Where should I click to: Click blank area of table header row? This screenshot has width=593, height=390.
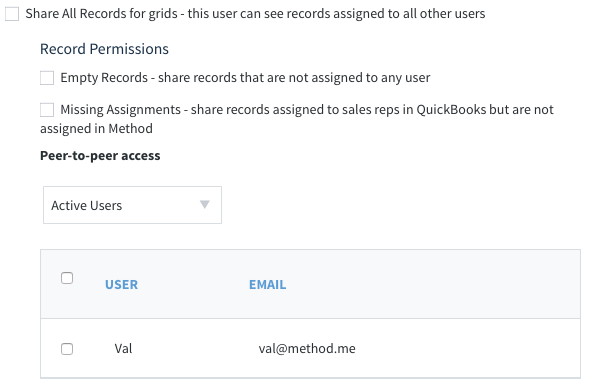click(x=431, y=284)
